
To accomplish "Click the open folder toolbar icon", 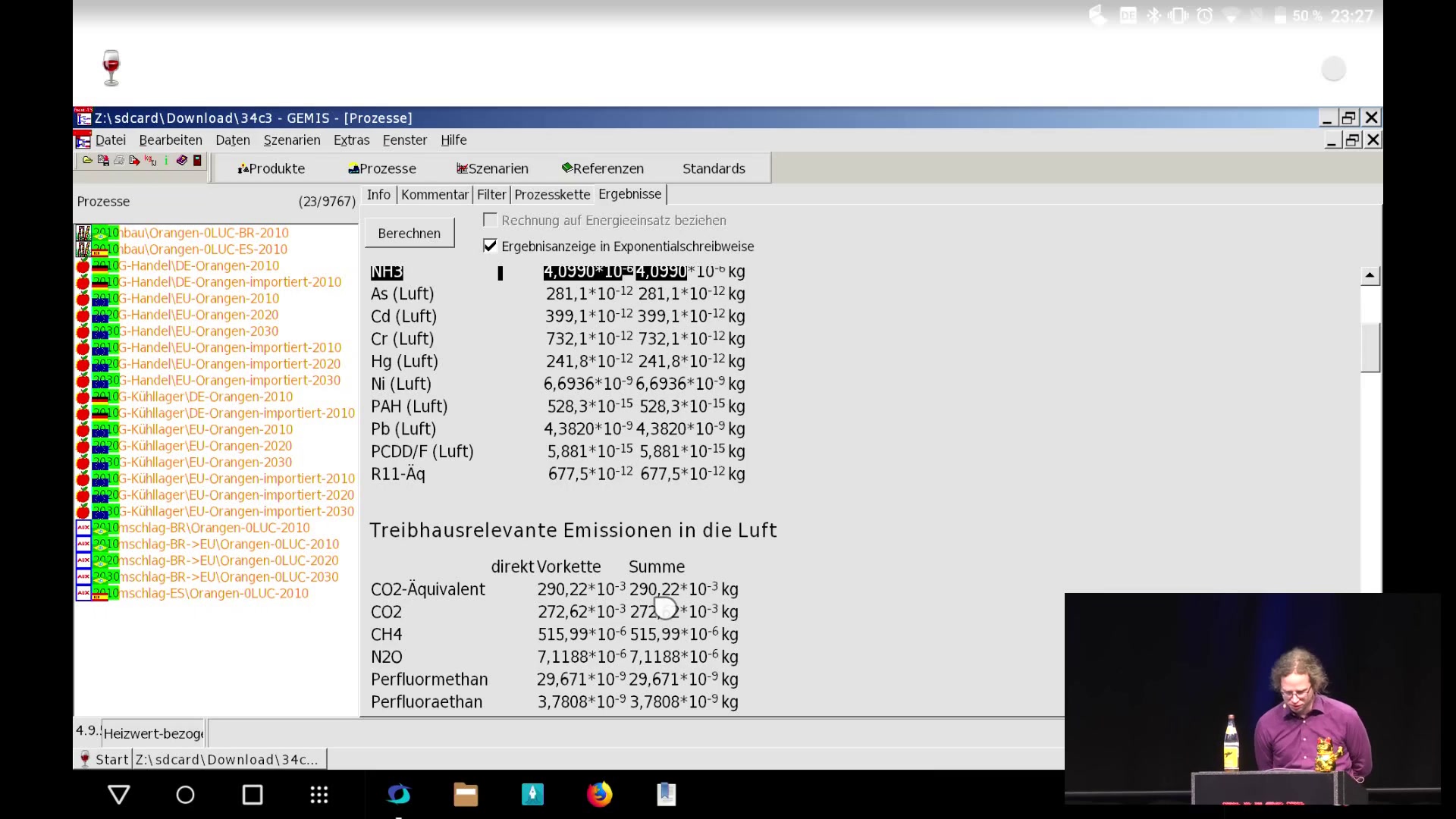I will (x=87, y=160).
